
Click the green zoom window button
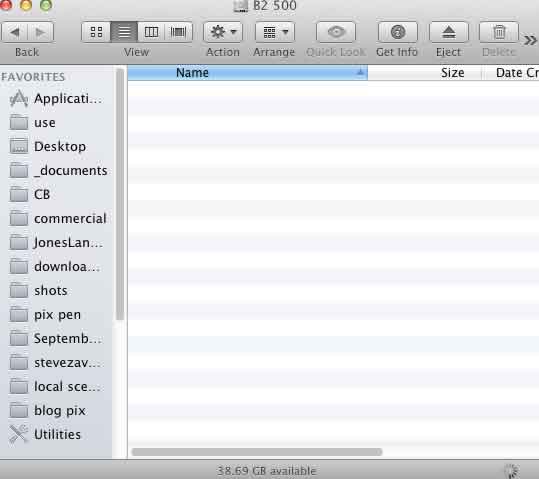(x=46, y=4)
